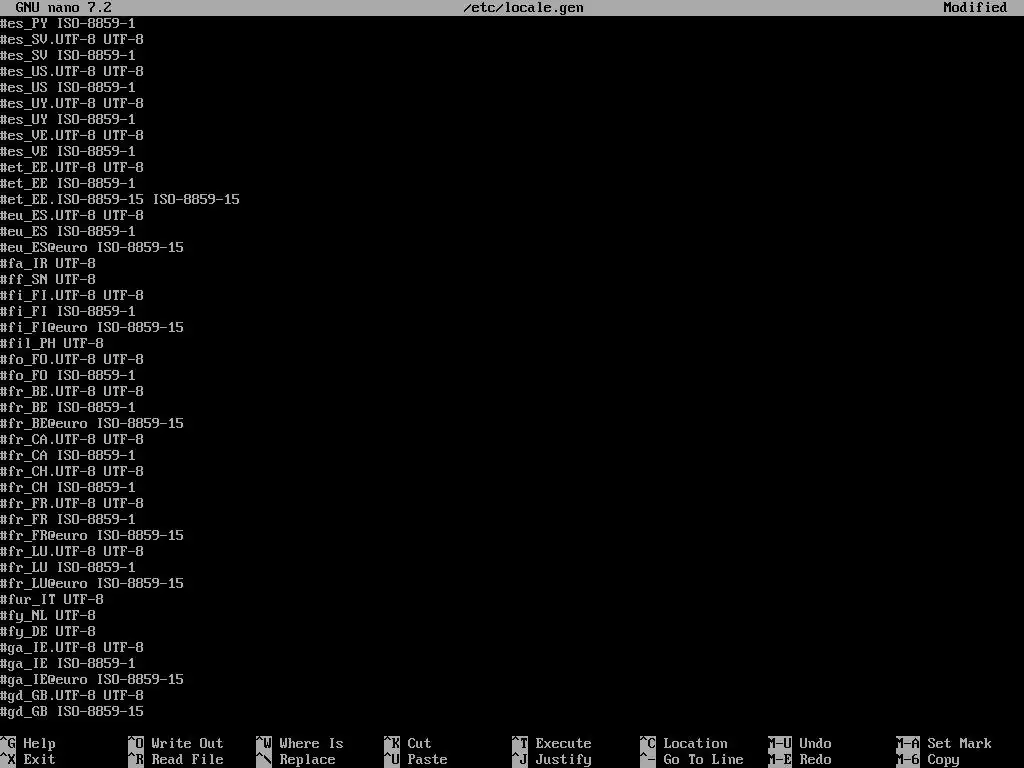Click the ^K Cut shortcut

(408, 743)
